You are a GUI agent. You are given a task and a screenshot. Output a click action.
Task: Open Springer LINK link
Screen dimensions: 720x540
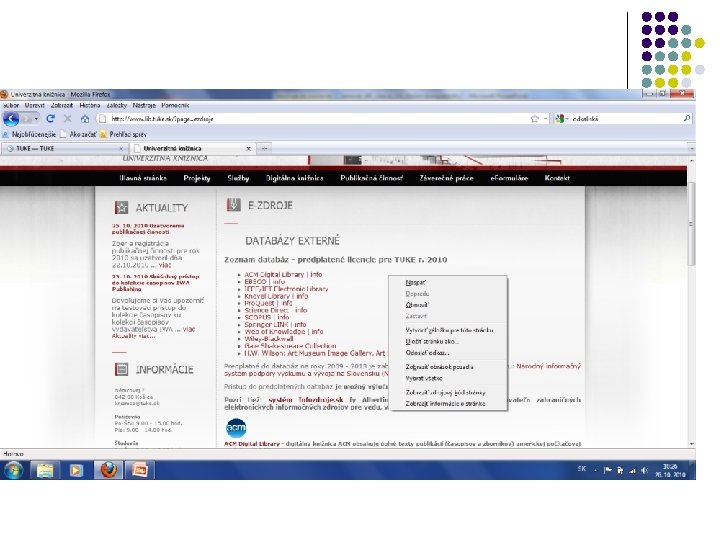pyautogui.click(x=266, y=325)
